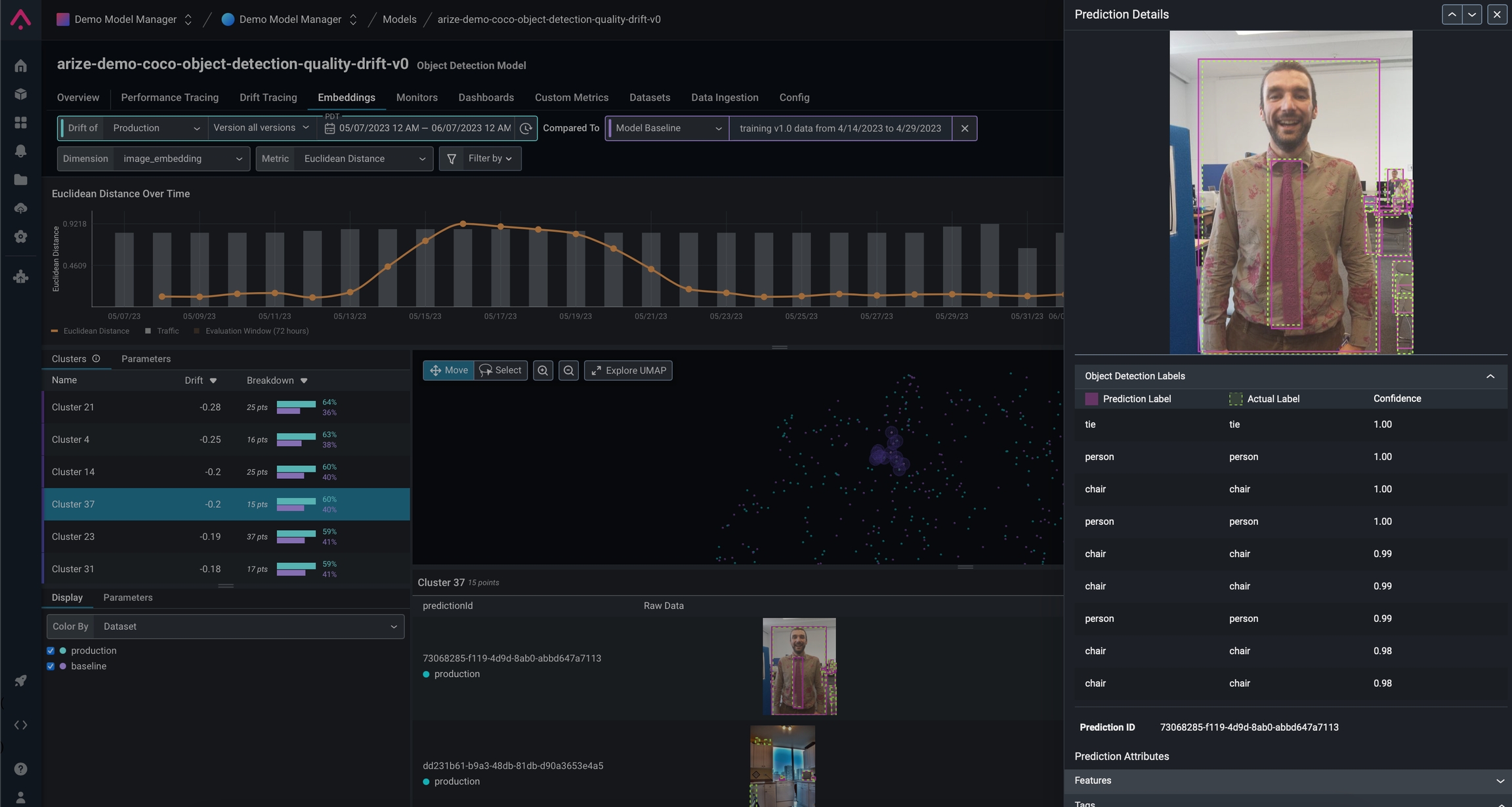
Task: Click the Explore UMAP button
Action: [628, 371]
